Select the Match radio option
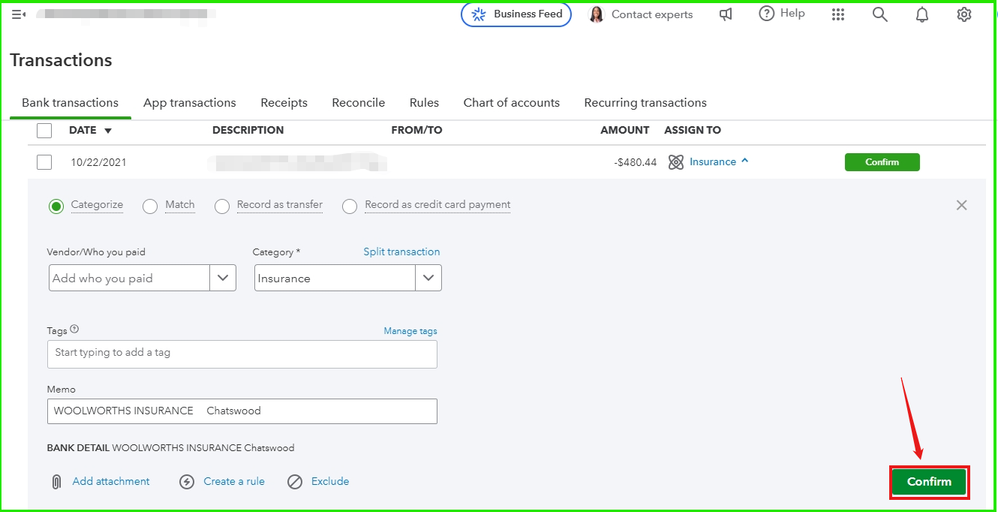Viewport: 998px width, 512px height. [150, 206]
